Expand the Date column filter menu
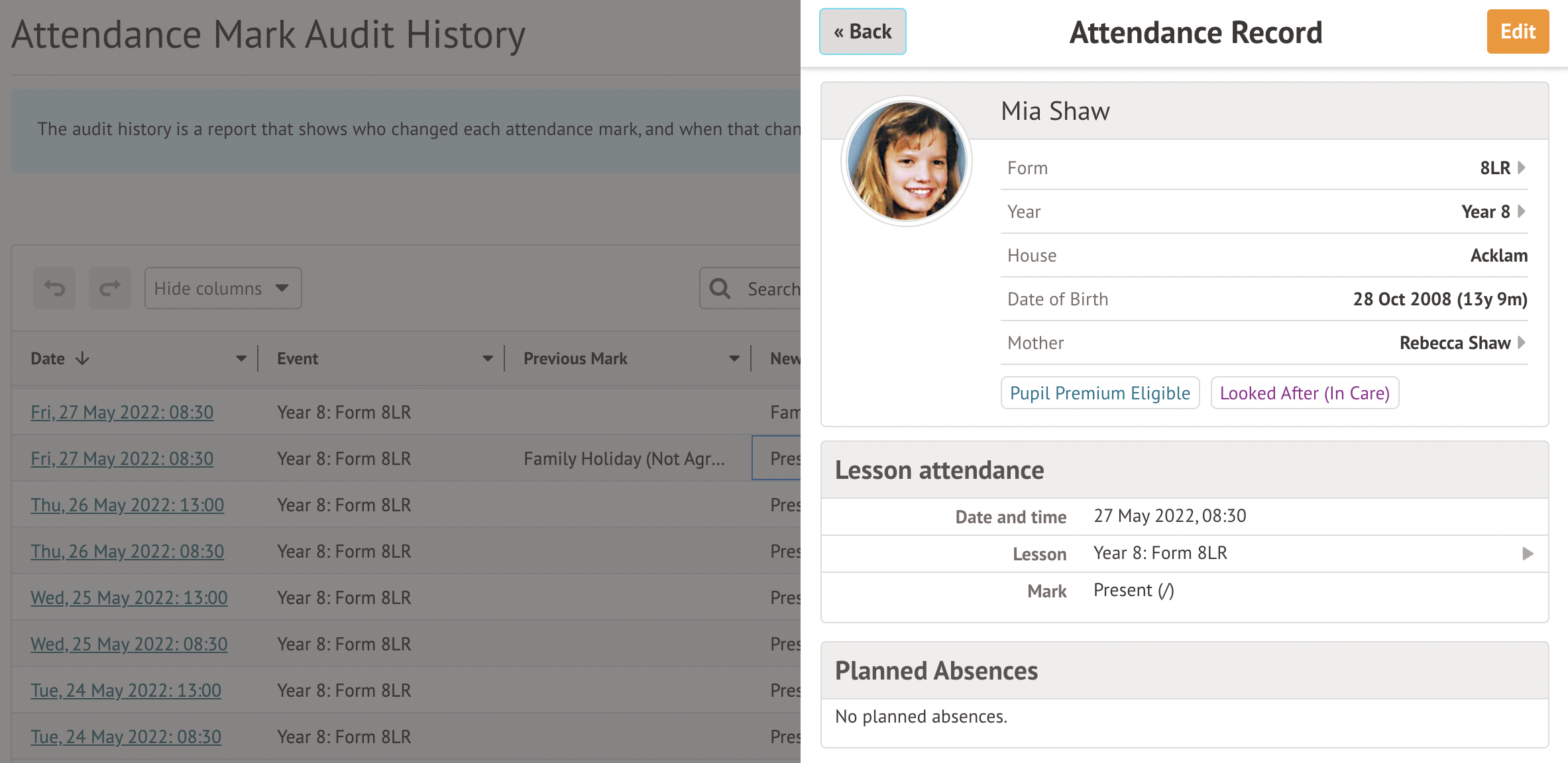The image size is (1568, 763). click(241, 358)
